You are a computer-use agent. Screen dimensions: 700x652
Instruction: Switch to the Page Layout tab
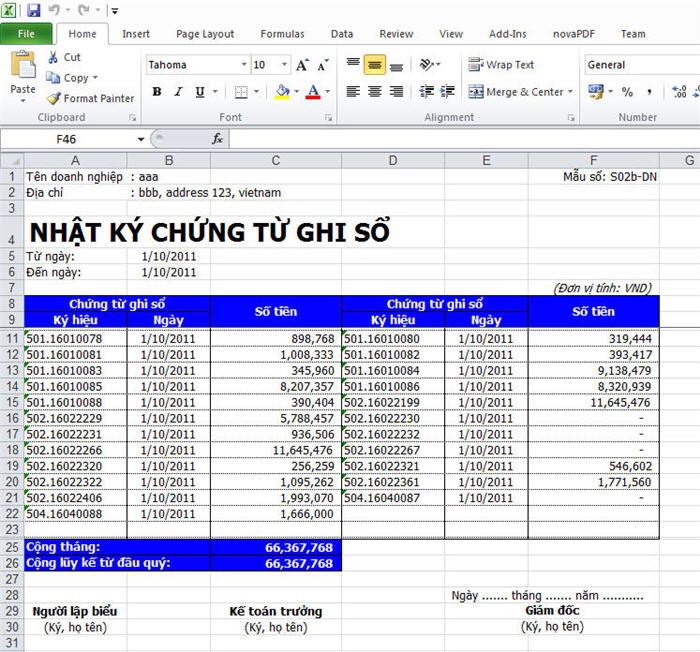pyautogui.click(x=204, y=34)
